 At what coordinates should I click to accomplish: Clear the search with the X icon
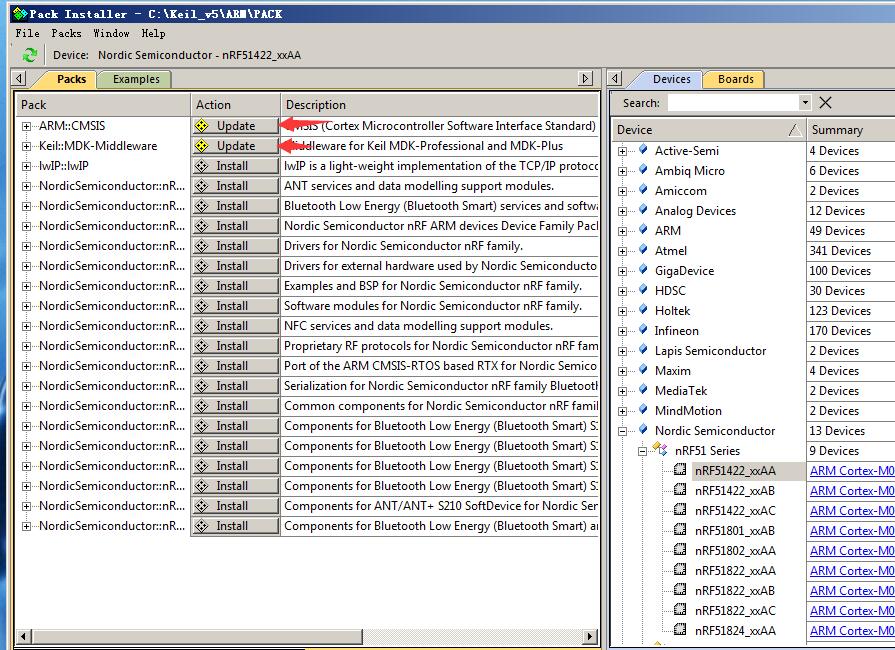[x=825, y=103]
